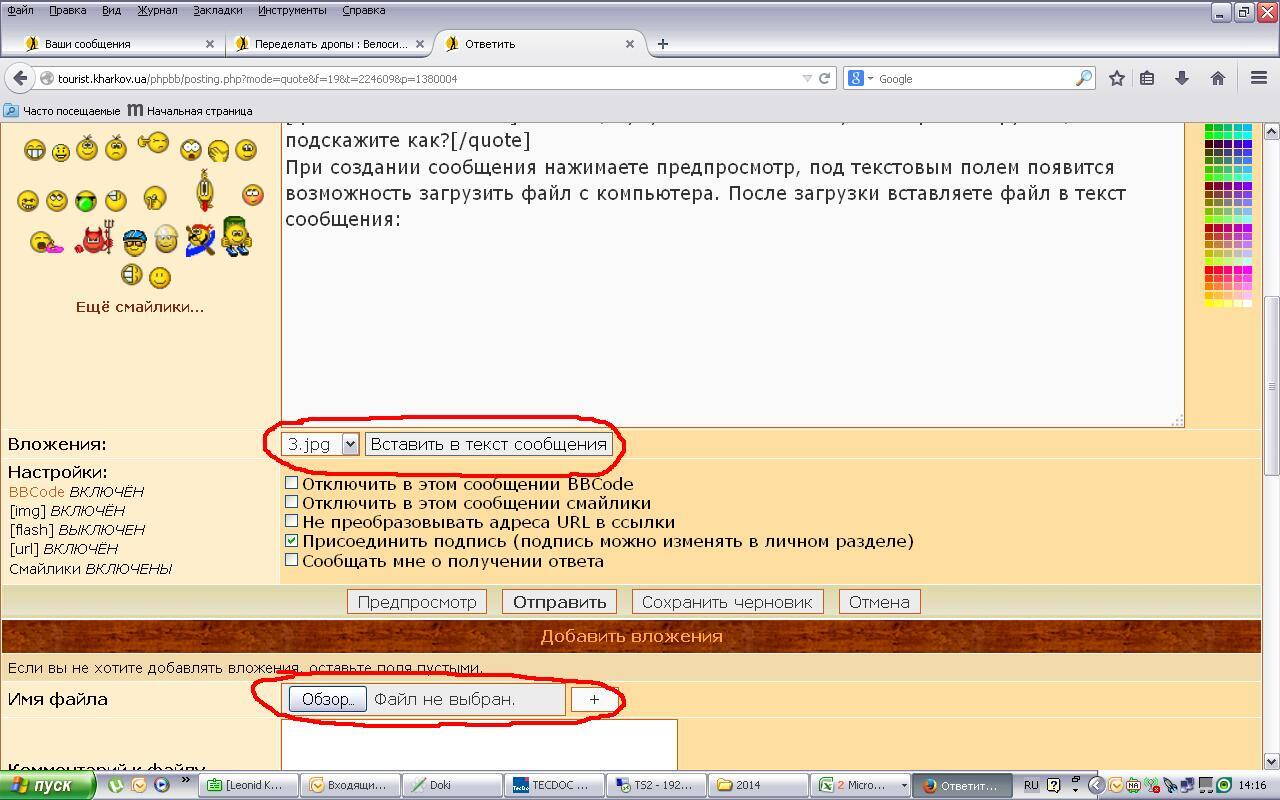
Task: Open the URL bar history dropdown arrow
Action: click(807, 78)
